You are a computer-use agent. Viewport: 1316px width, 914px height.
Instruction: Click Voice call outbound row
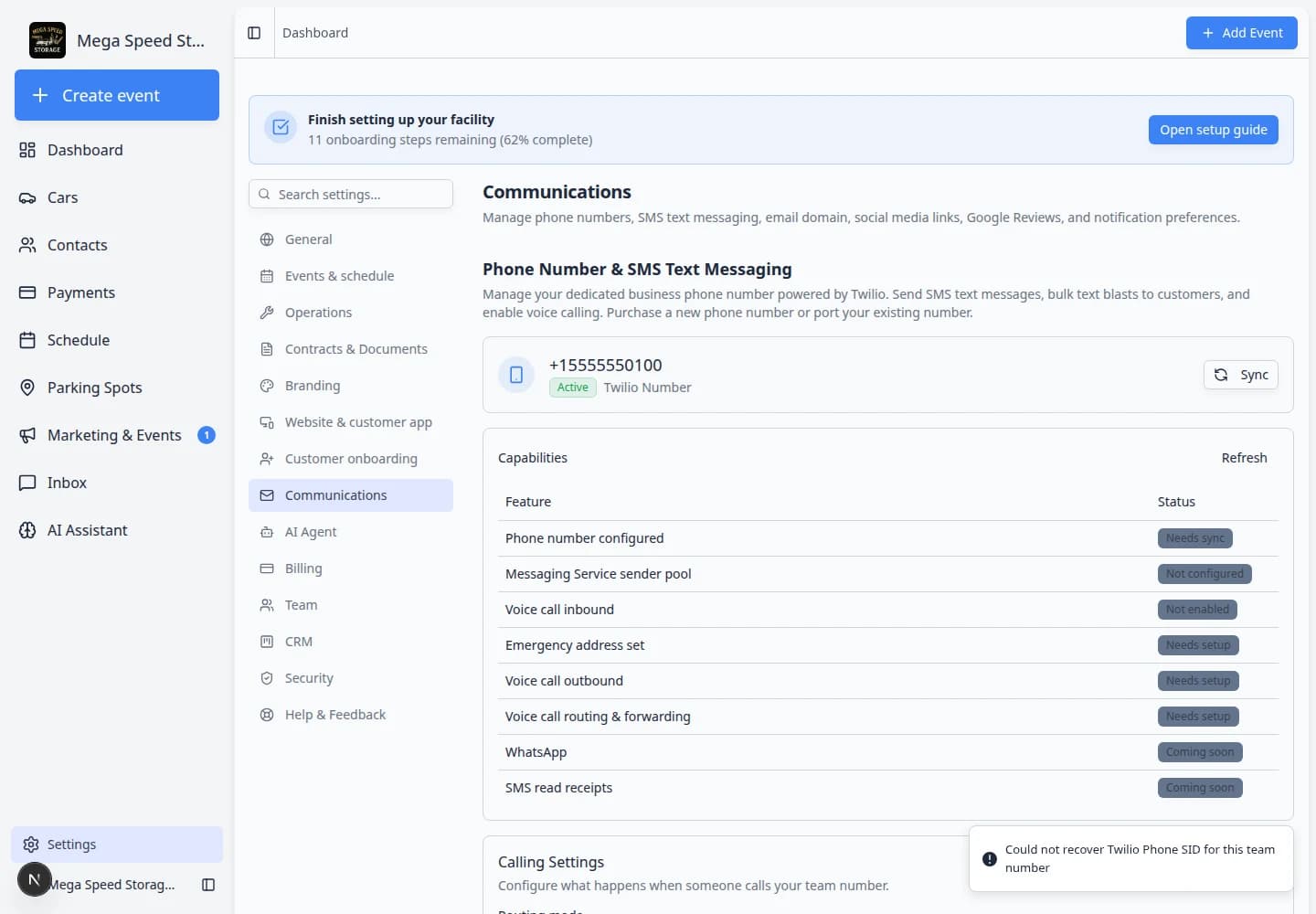888,681
